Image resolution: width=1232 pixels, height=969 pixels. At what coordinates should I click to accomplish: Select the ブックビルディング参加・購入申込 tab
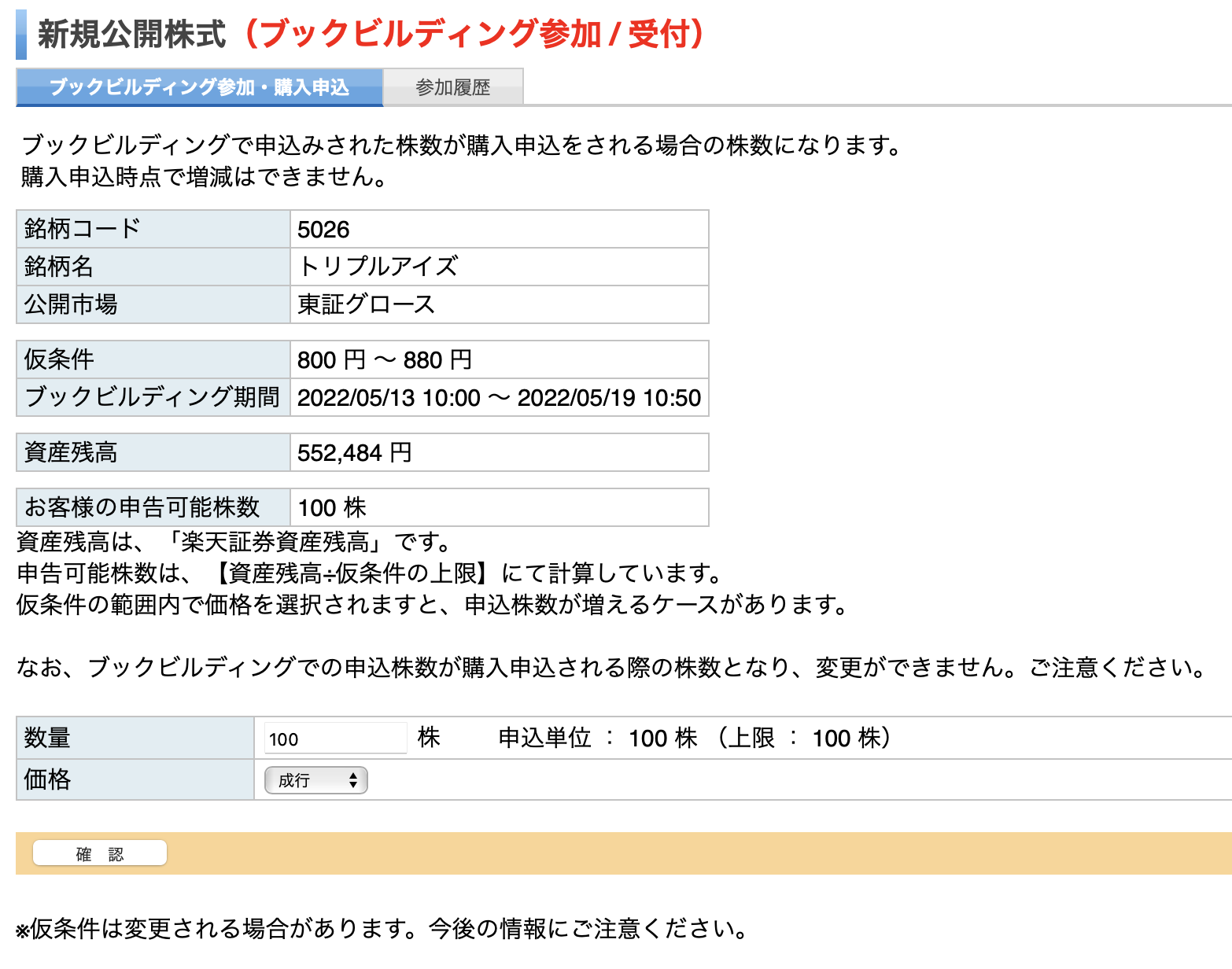(199, 87)
